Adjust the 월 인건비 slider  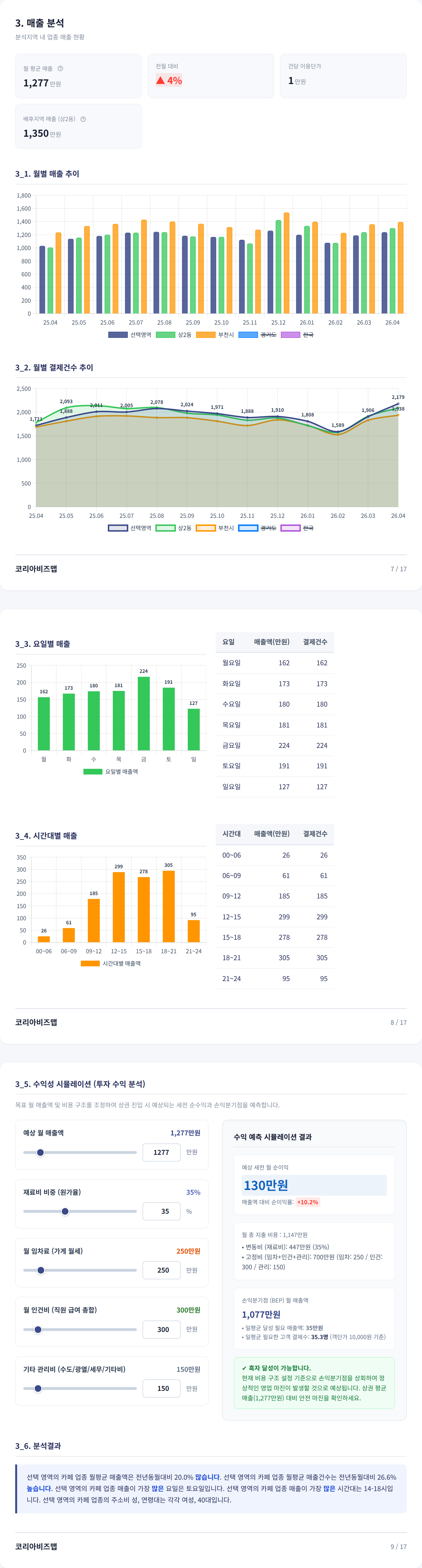pyautogui.click(x=80, y=1329)
